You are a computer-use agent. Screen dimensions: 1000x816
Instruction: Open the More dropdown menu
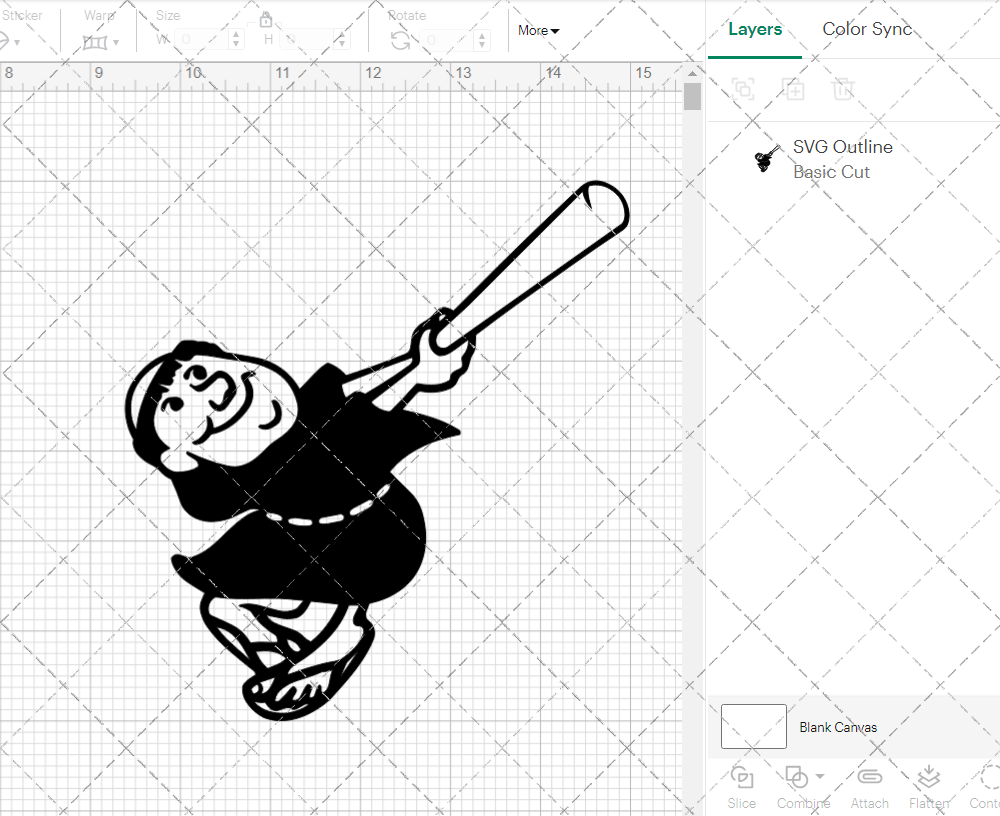point(538,30)
